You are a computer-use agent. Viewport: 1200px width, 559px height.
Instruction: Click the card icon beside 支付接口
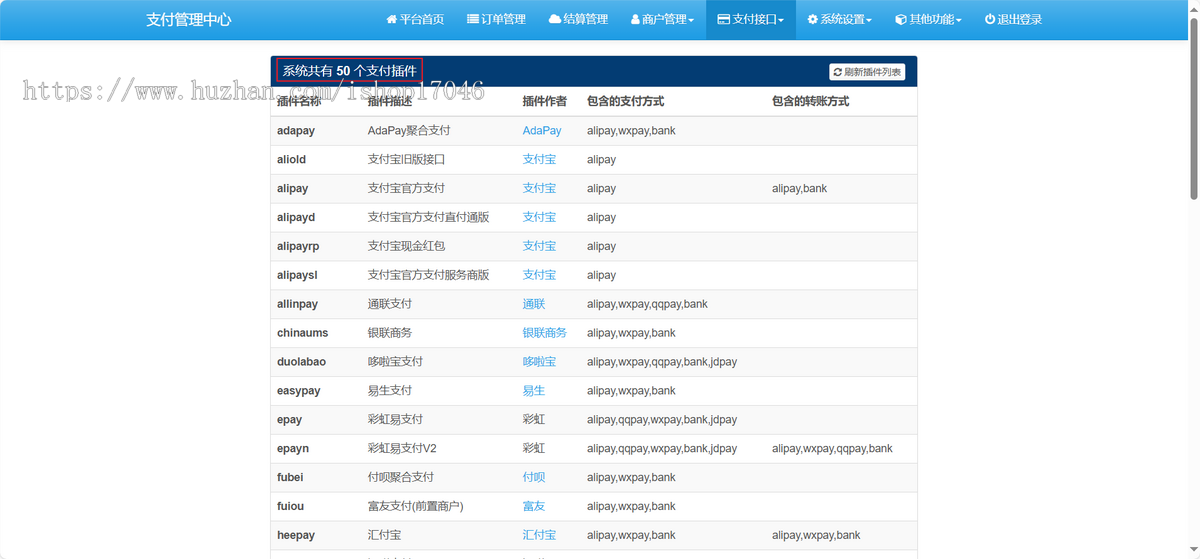[723, 20]
